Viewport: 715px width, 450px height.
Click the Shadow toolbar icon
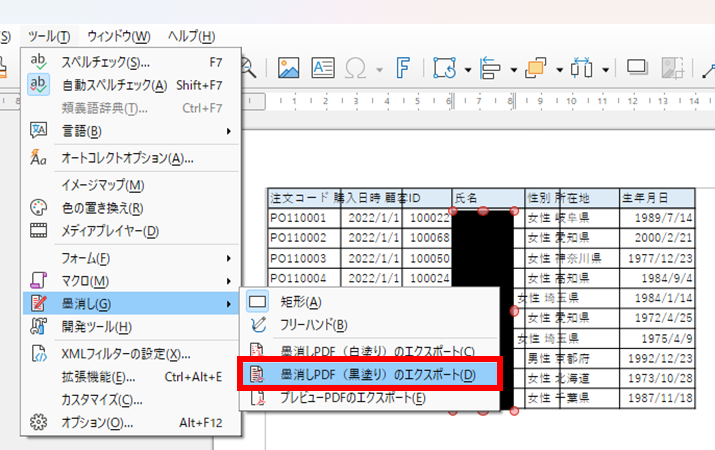(x=637, y=69)
